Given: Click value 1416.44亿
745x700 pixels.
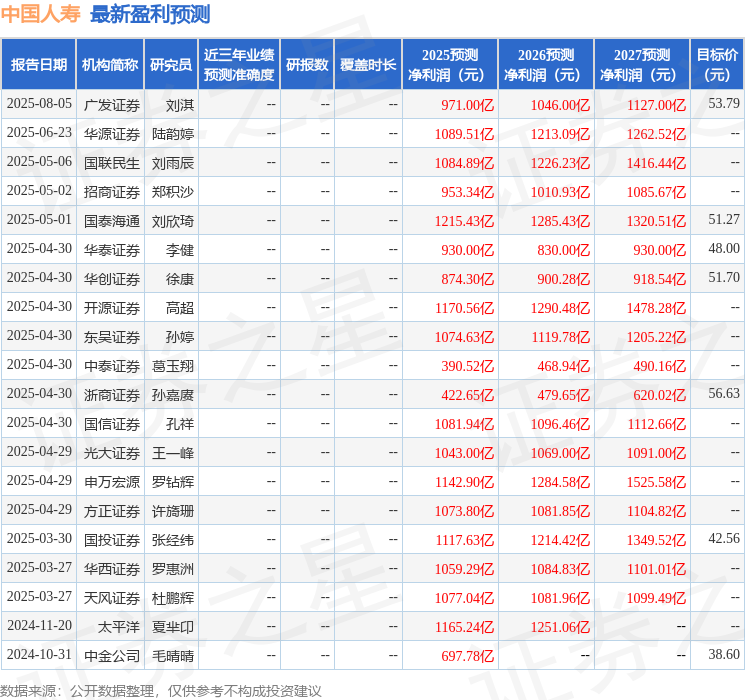Looking at the screenshot, I should 656,163.
